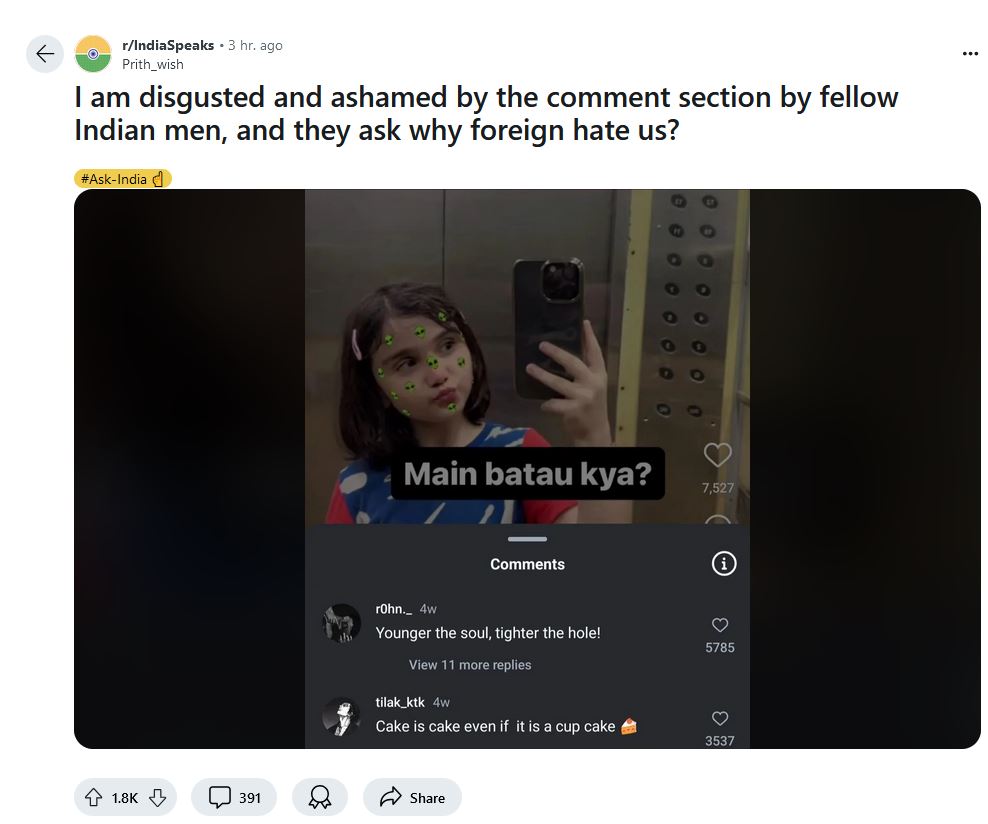Image resolution: width=988 pixels, height=824 pixels.
Task: Click the heart icon above 3537
Action: [720, 718]
